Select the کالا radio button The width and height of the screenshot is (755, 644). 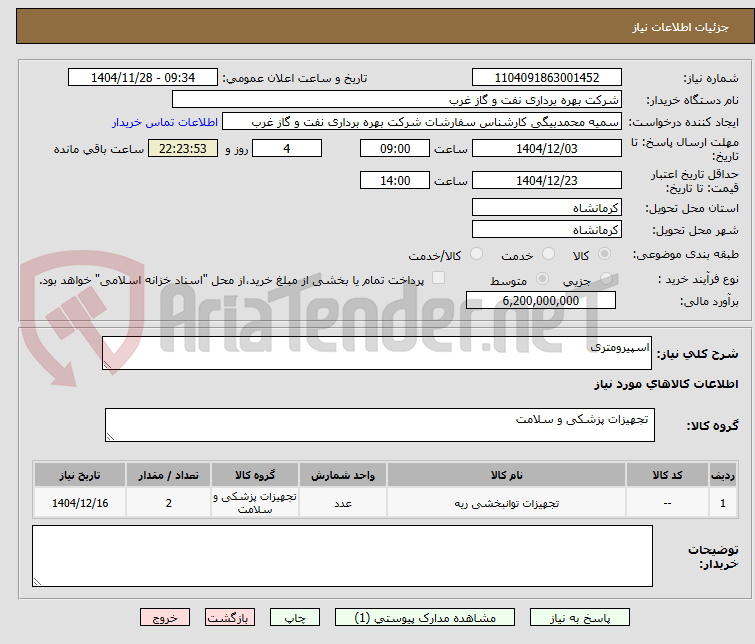click(x=604, y=254)
